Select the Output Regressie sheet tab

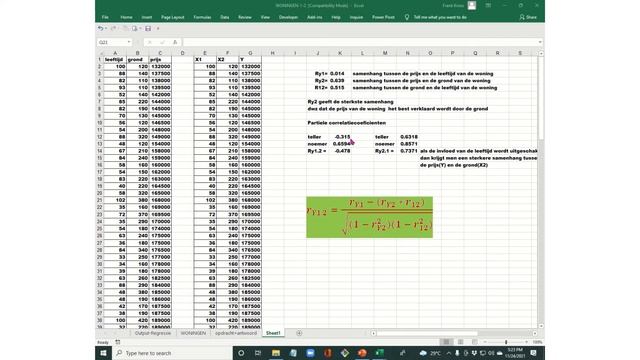tap(153, 333)
